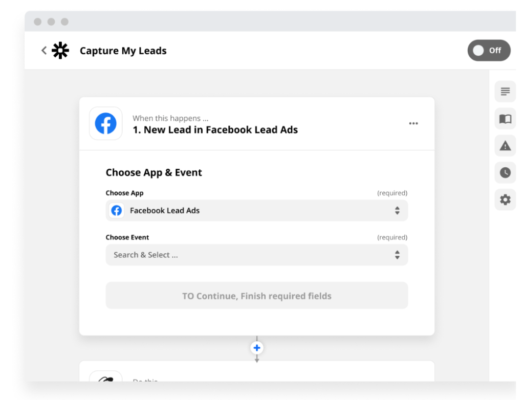
Task: Open the notes outline sidebar icon
Action: [505, 91]
